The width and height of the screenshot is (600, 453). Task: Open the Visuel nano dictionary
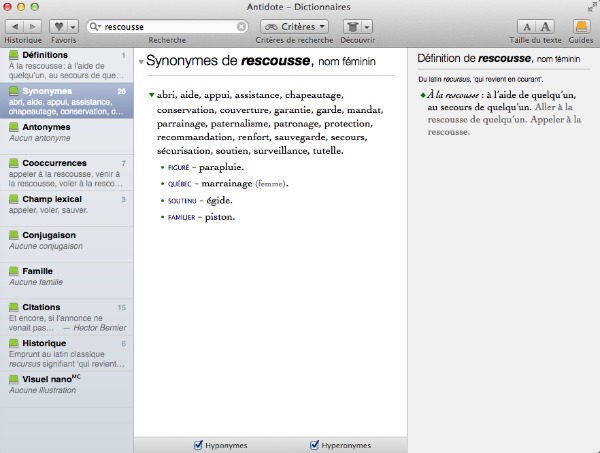pos(67,389)
